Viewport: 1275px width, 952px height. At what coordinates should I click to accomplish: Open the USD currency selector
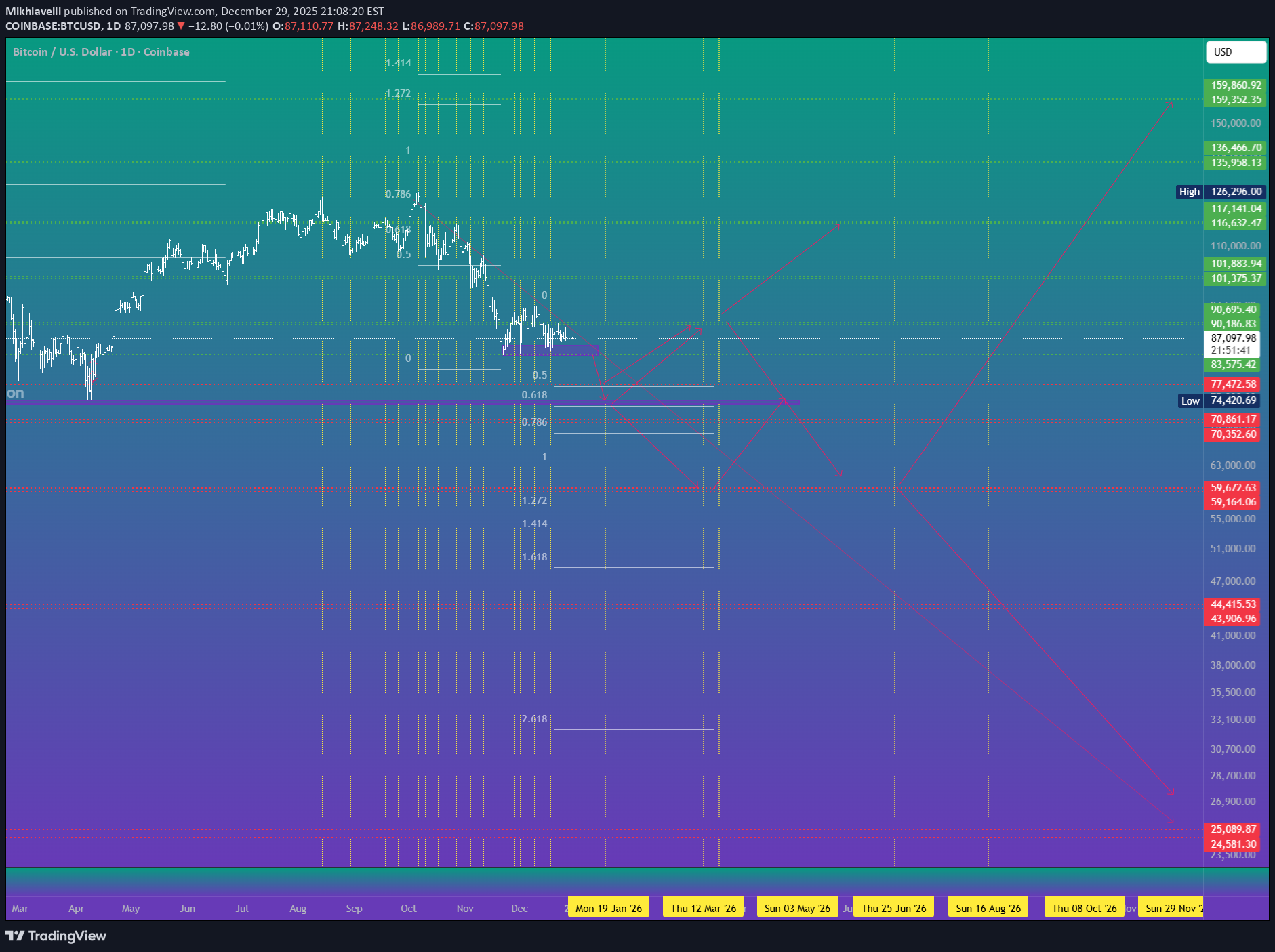[x=1235, y=52]
